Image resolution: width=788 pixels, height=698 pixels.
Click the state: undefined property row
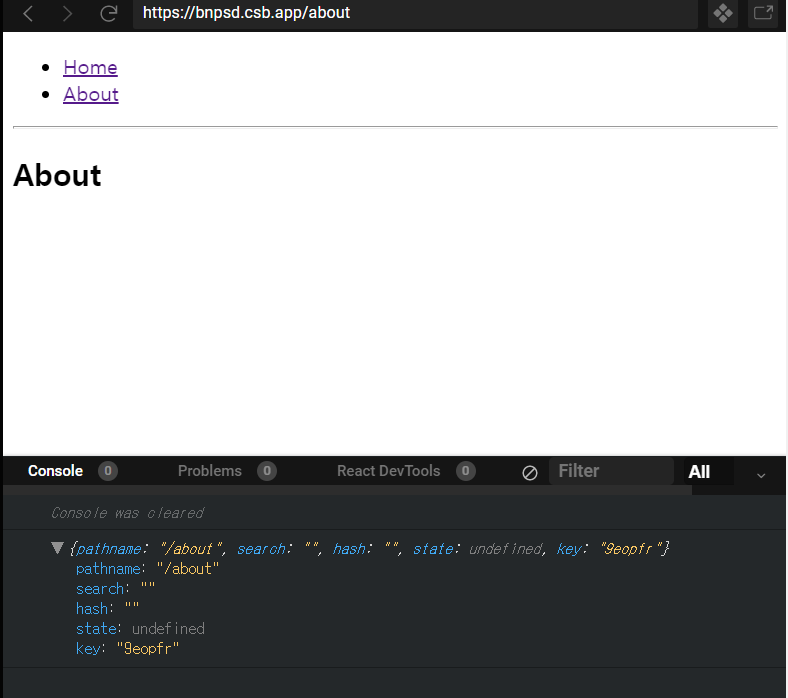140,629
